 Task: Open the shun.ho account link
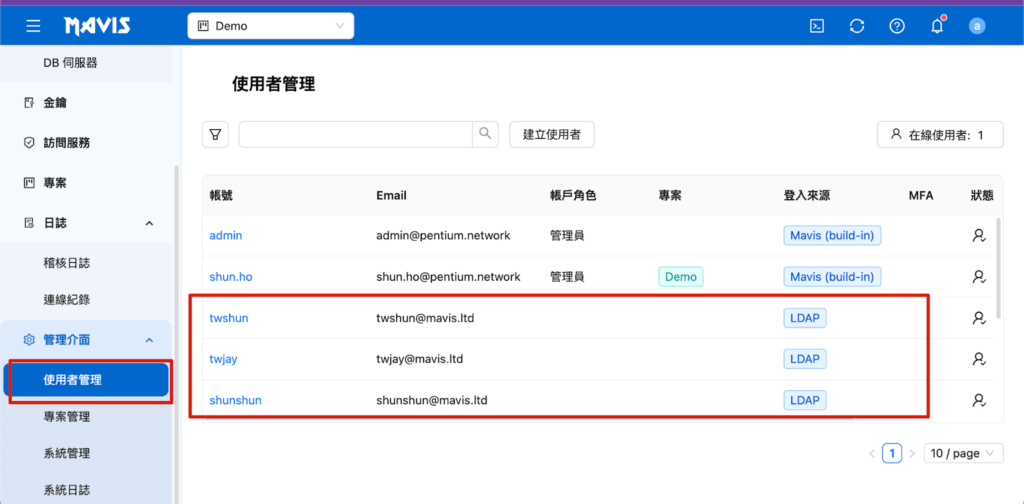click(x=231, y=277)
